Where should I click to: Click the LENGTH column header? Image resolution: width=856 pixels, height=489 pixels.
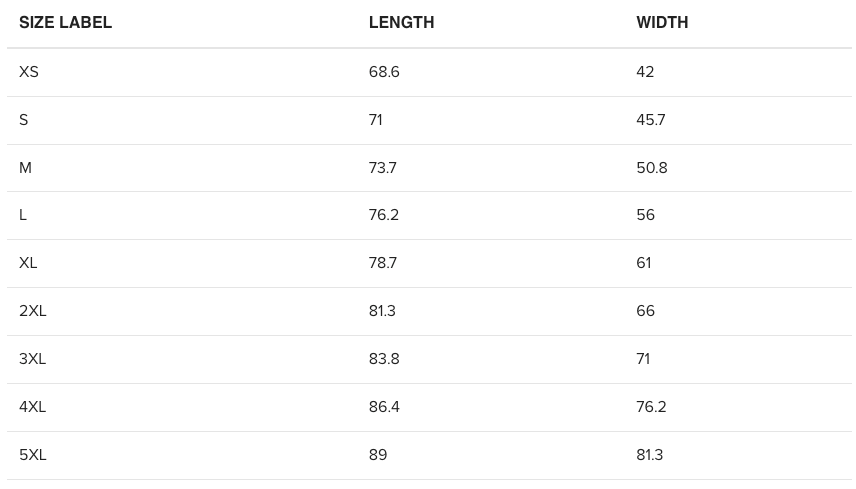click(x=401, y=22)
